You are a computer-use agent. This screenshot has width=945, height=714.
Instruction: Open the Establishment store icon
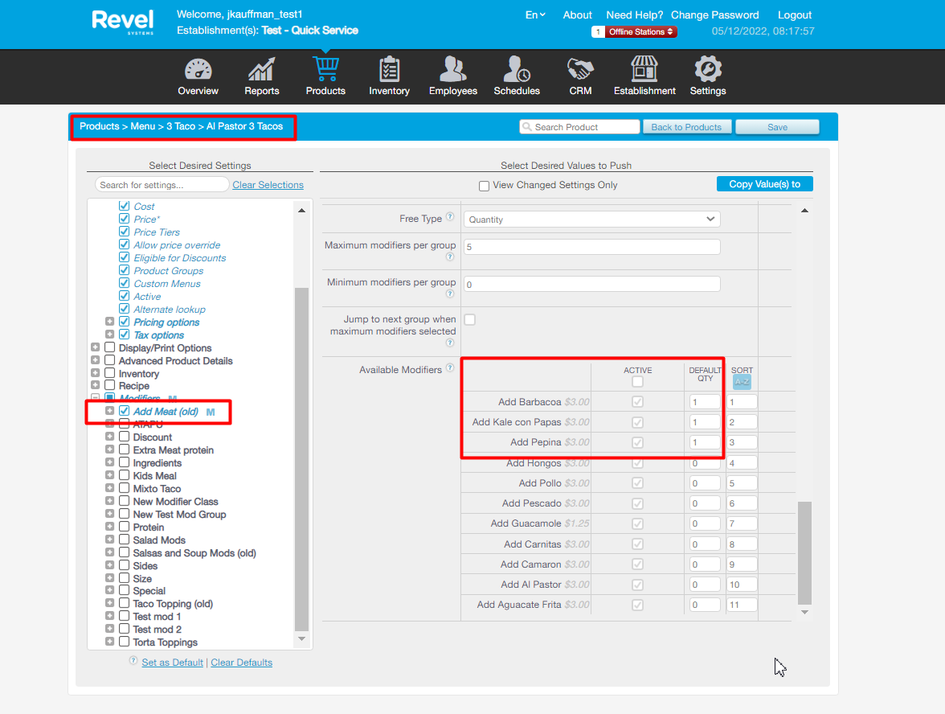(644, 70)
